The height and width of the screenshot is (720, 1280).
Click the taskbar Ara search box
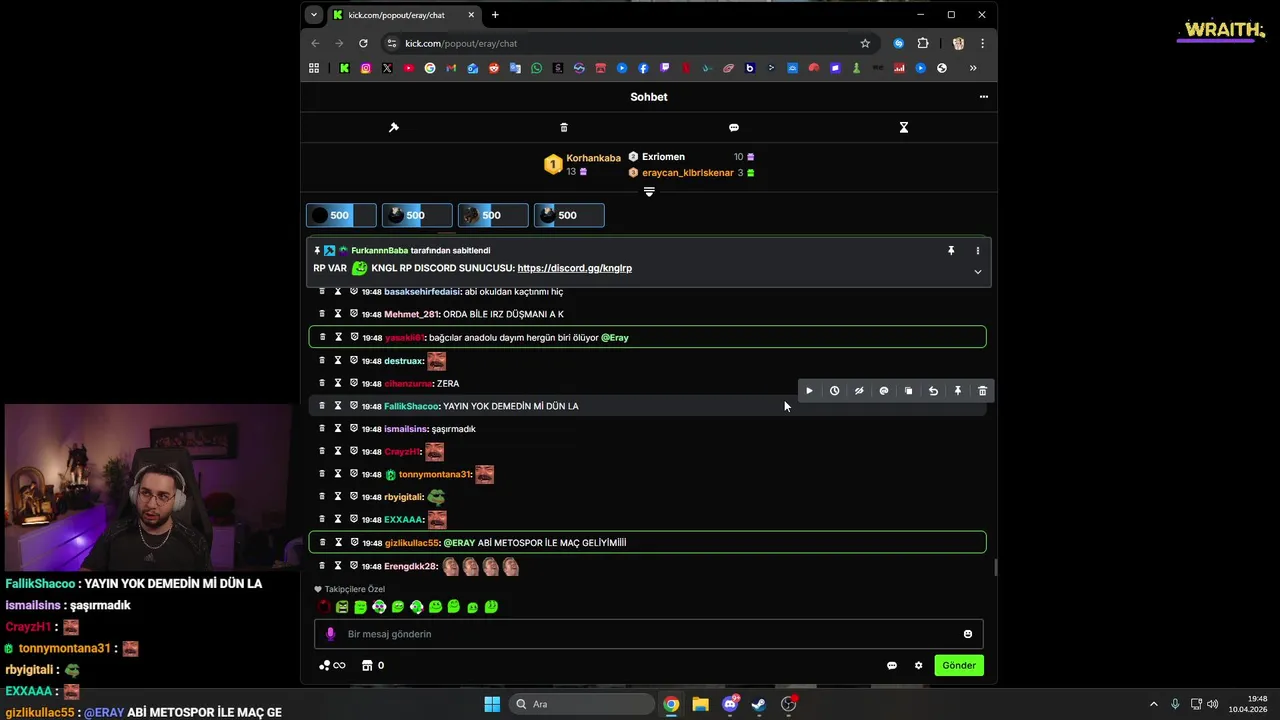[x=581, y=704]
